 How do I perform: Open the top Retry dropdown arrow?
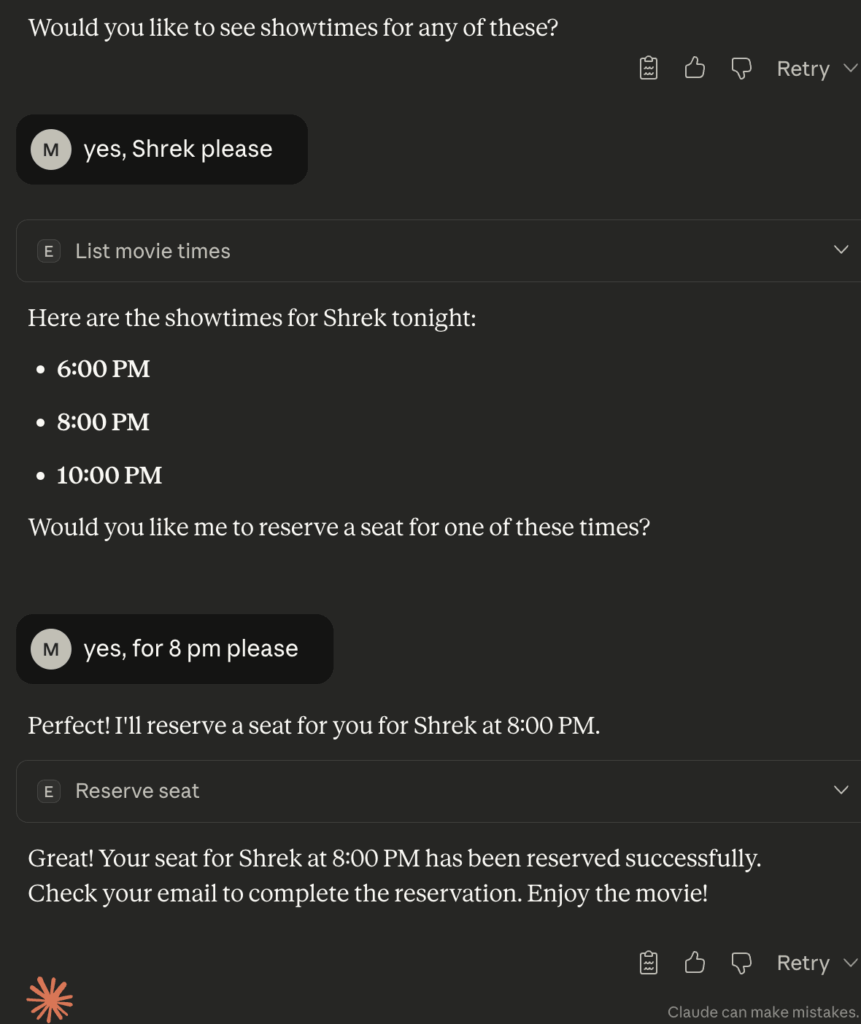[850, 68]
